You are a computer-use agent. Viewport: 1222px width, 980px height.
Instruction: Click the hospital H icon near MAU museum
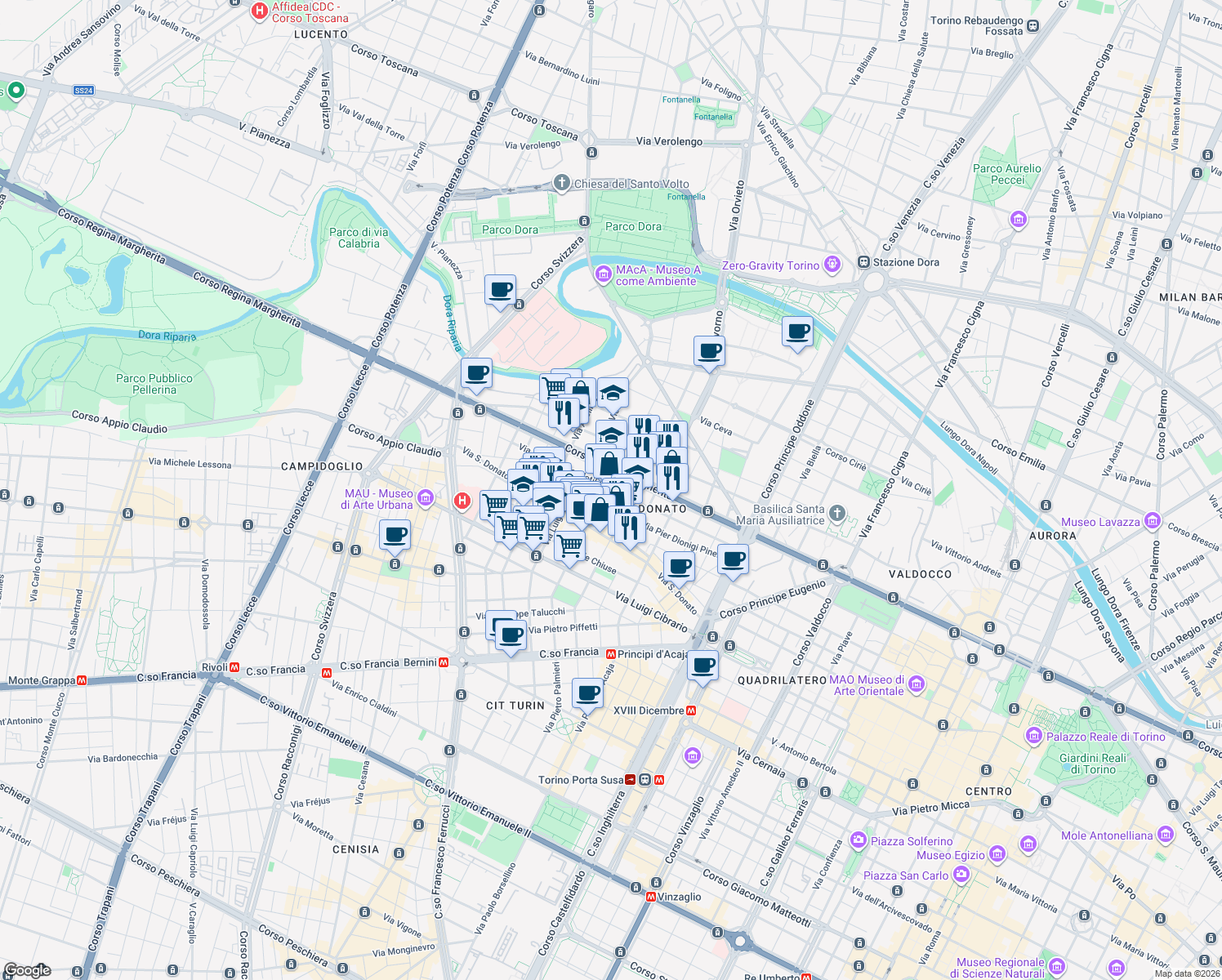(x=462, y=501)
